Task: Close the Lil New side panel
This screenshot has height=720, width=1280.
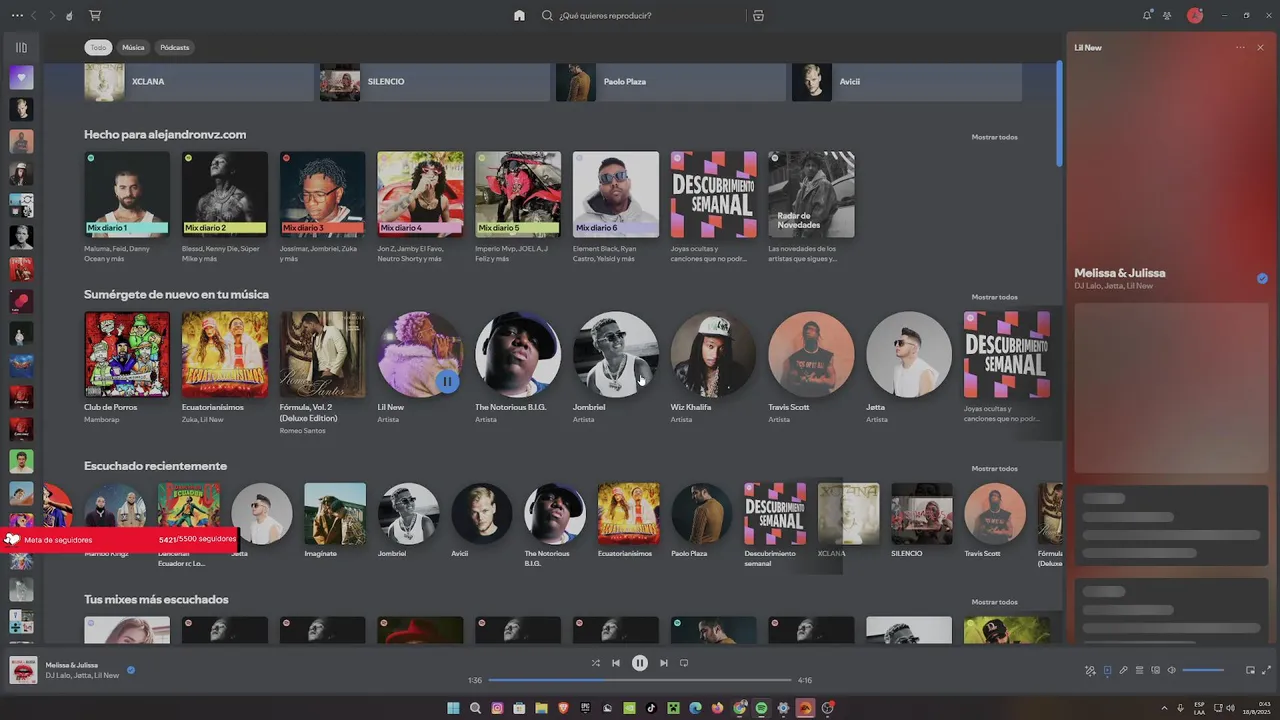Action: [1260, 47]
